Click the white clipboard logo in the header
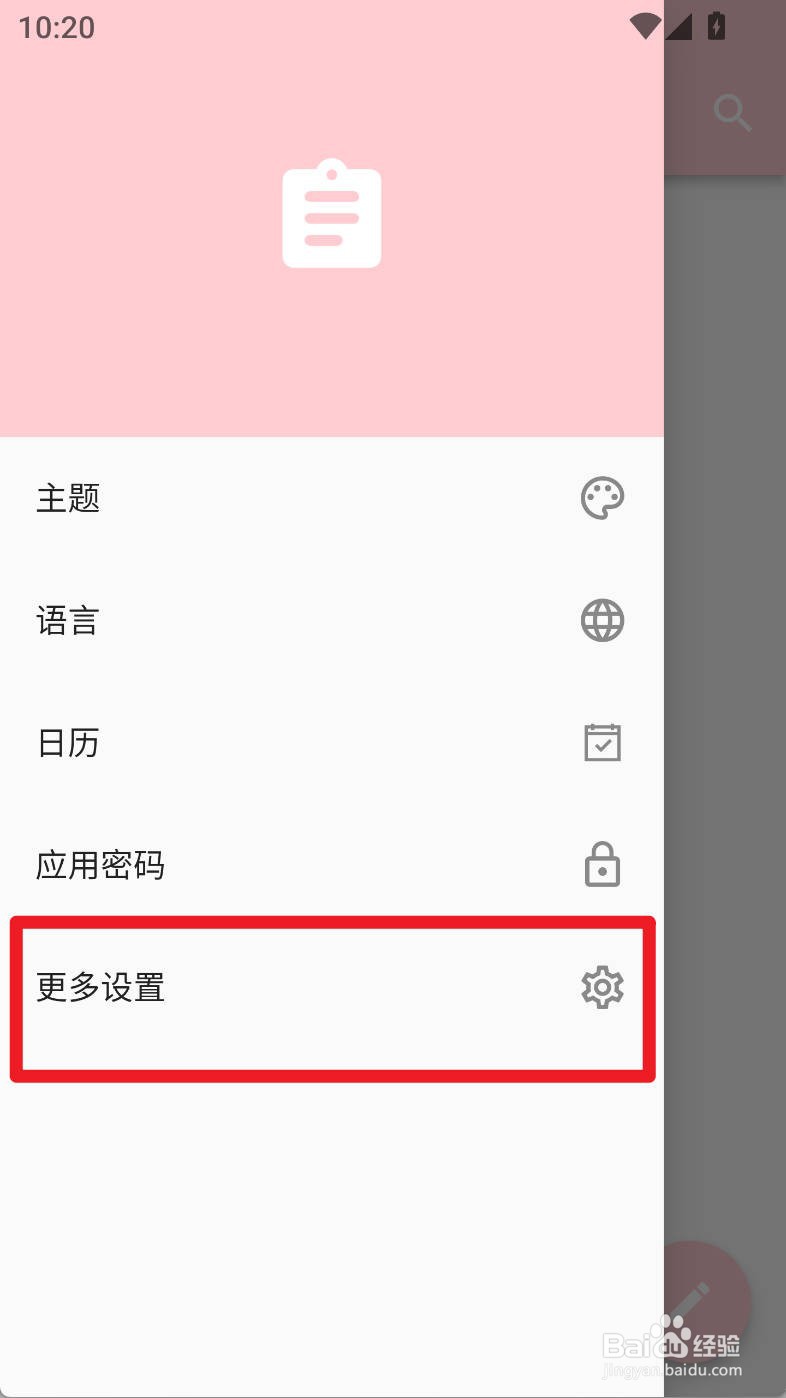786x1398 pixels. [332, 213]
